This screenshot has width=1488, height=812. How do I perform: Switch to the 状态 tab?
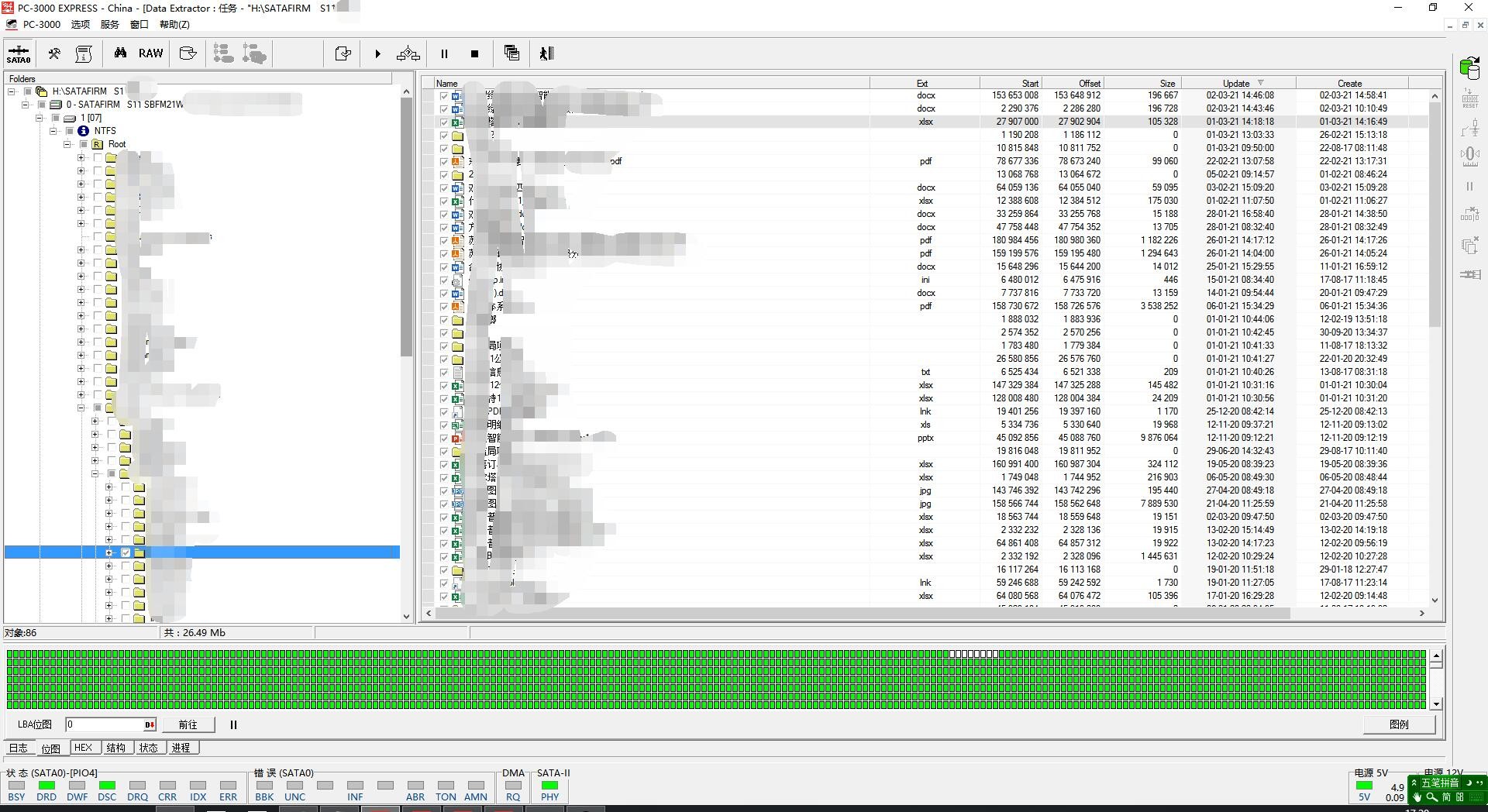pyautogui.click(x=149, y=748)
